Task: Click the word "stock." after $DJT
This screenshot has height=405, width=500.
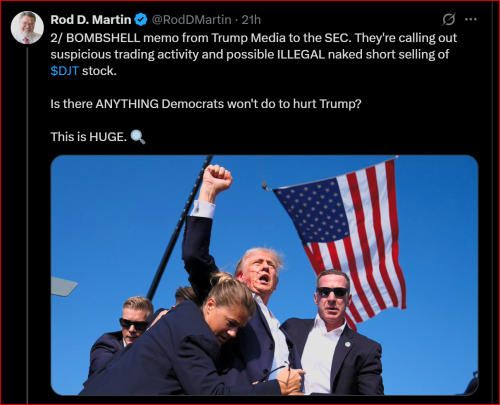Action: click(99, 71)
